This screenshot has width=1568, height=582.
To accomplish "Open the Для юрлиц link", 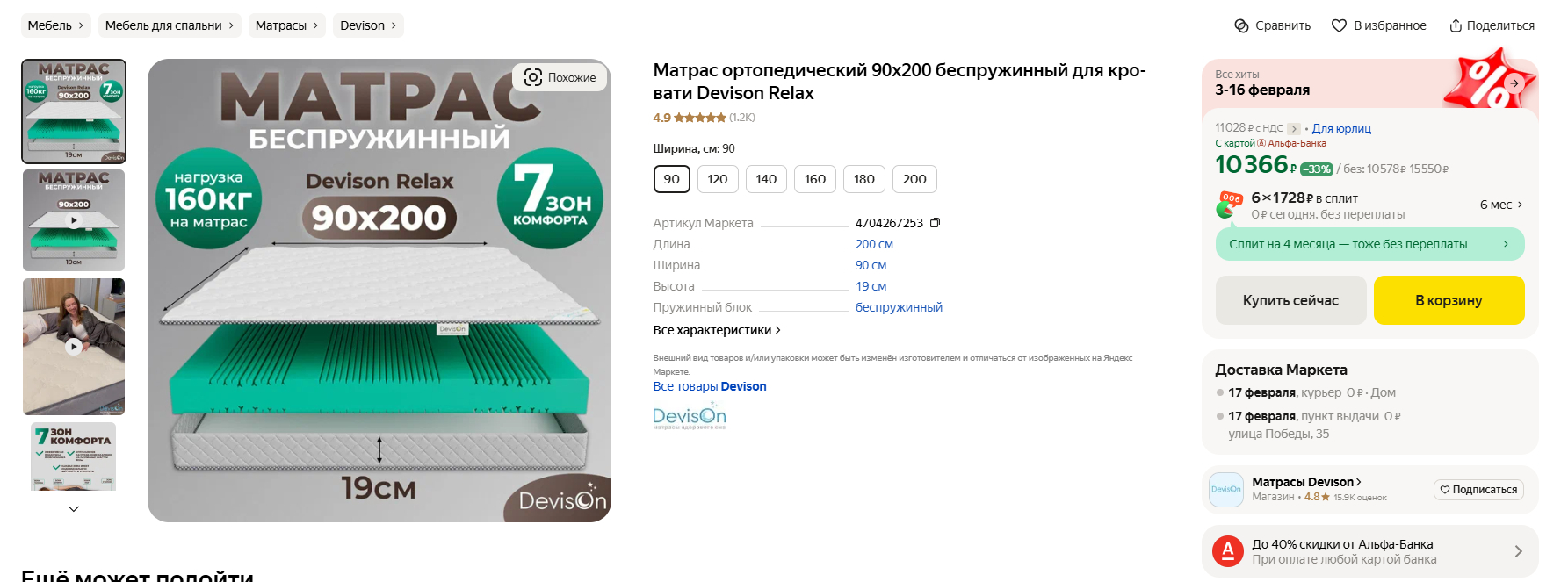I will tap(1341, 128).
